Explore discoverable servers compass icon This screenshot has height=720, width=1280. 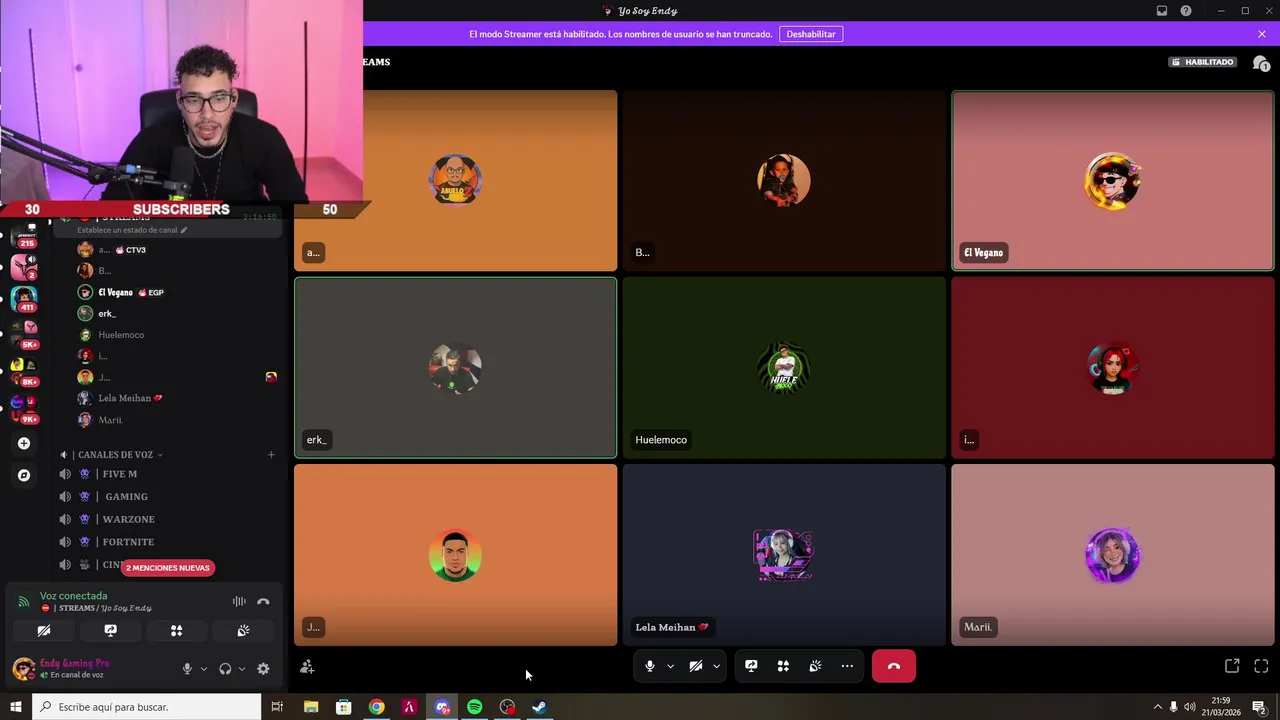pyautogui.click(x=24, y=475)
